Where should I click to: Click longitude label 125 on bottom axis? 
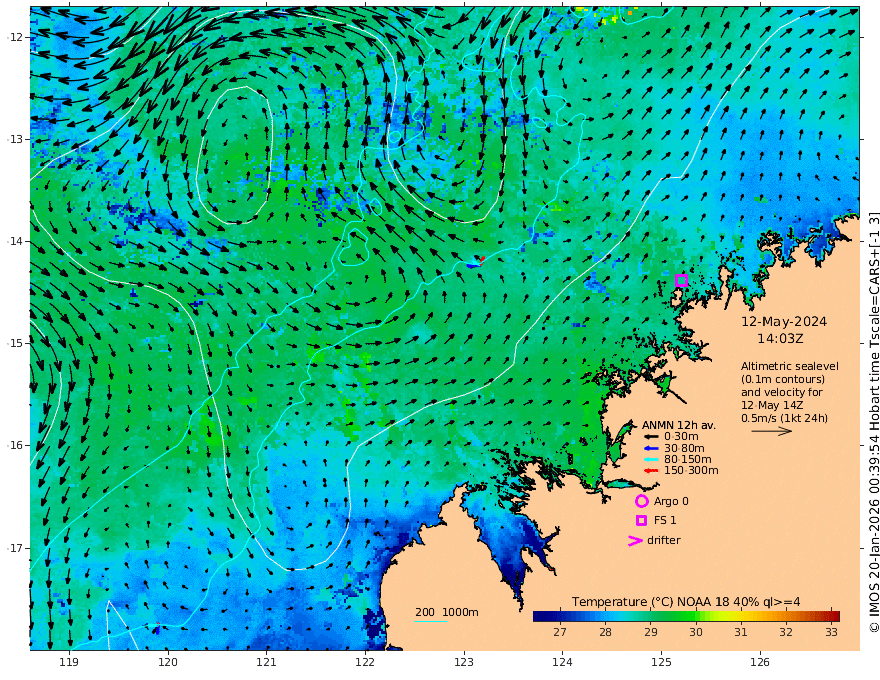tap(662, 663)
